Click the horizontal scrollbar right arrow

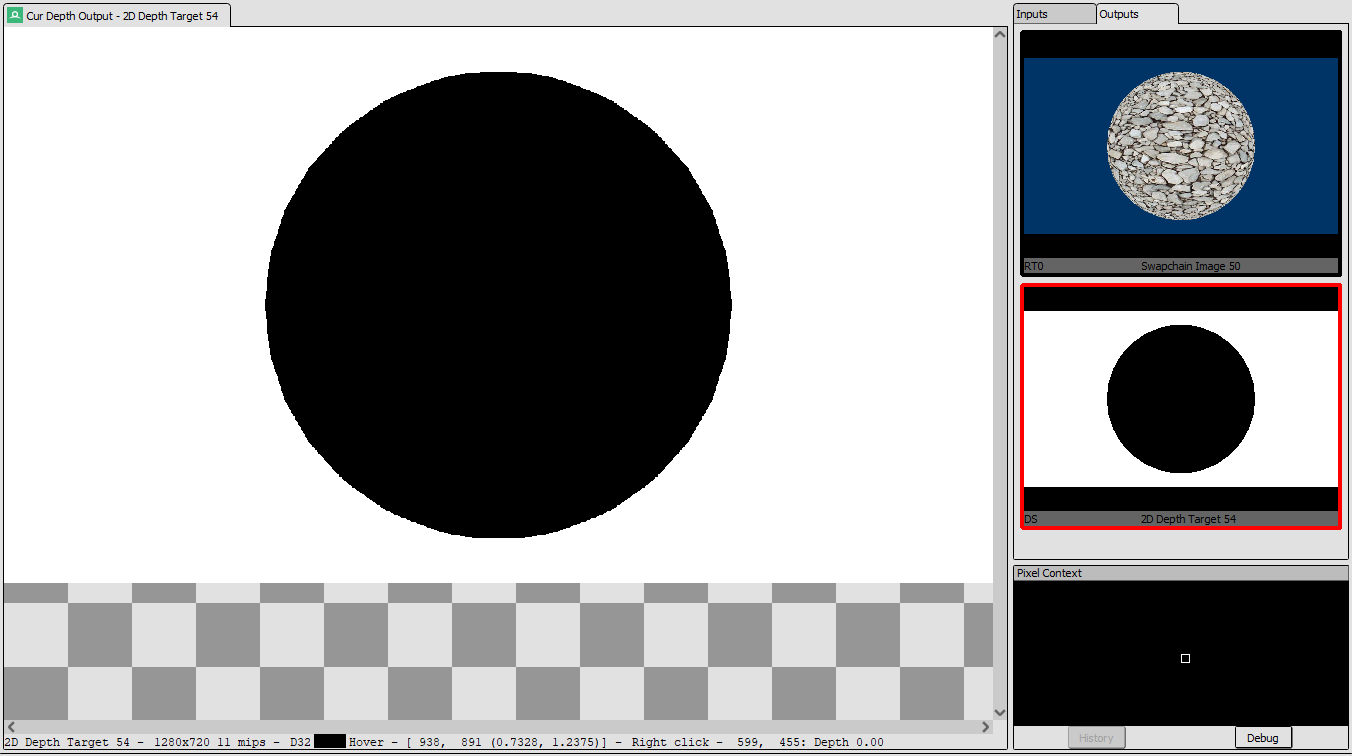pyautogui.click(x=985, y=726)
